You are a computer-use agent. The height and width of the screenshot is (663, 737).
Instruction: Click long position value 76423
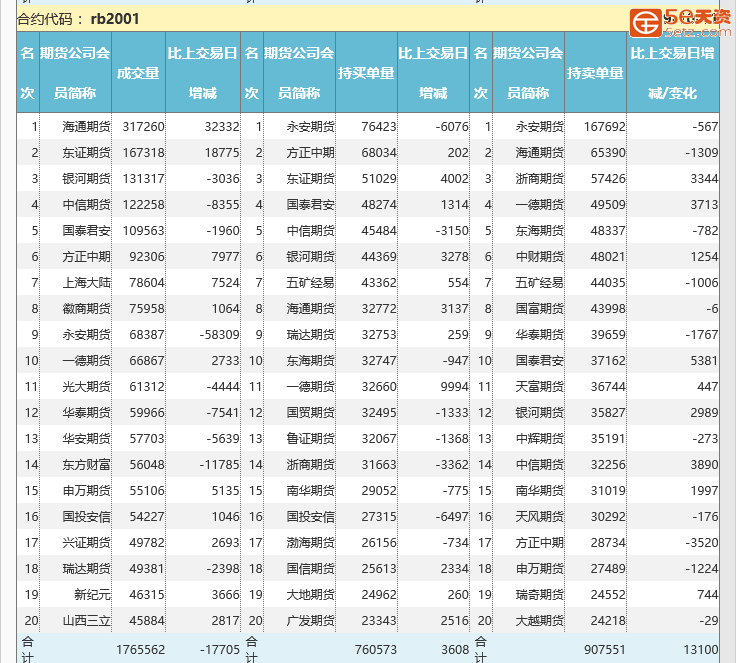click(379, 127)
